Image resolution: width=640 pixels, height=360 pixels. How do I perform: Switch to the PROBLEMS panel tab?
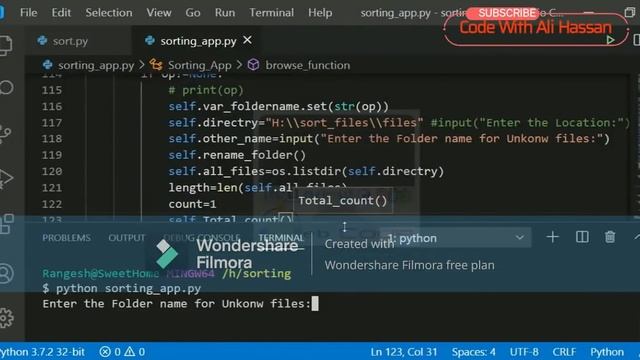tap(66, 238)
